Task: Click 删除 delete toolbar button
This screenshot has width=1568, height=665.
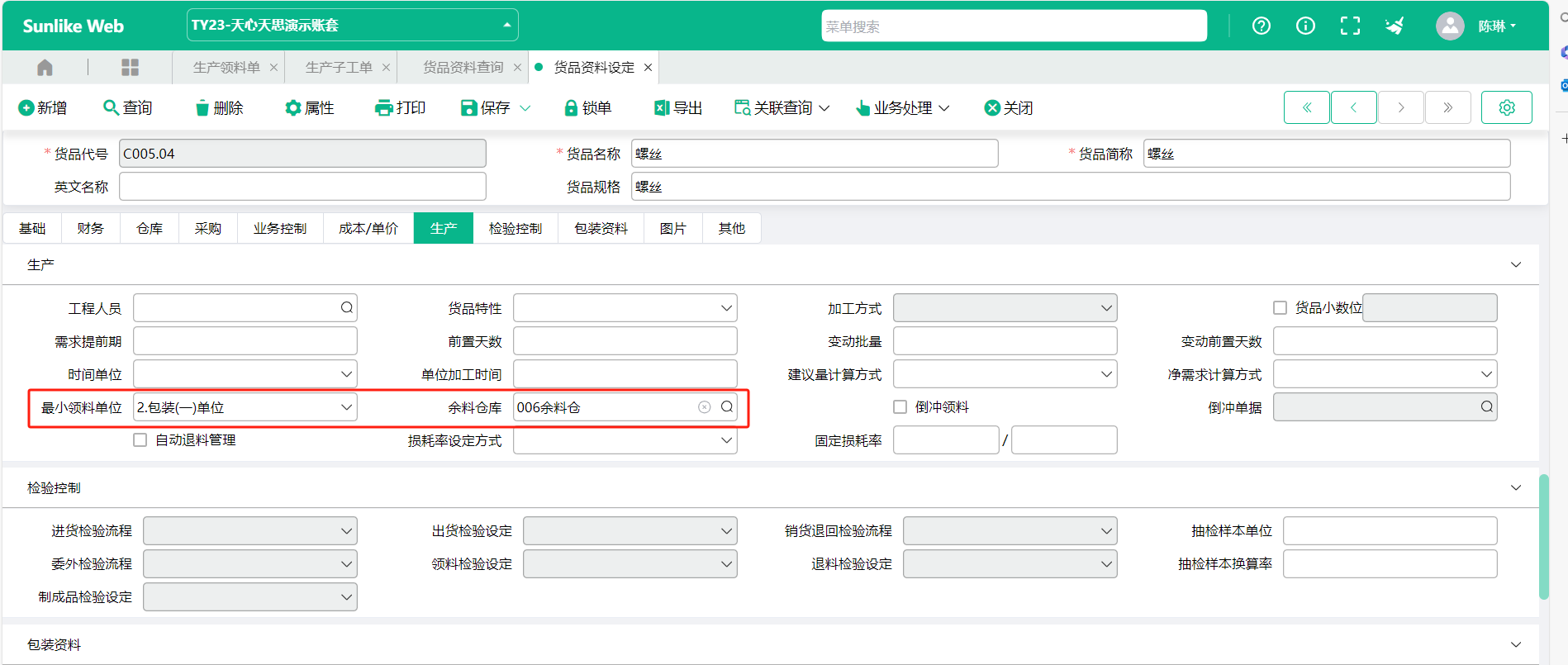Action: pos(219,107)
